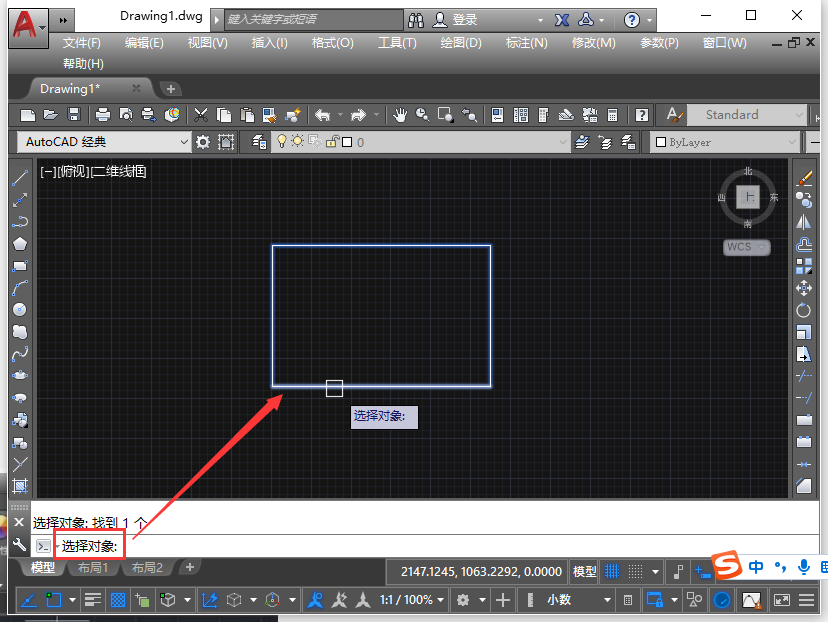The height and width of the screenshot is (622, 828).
Task: Click the Rotate modify tool
Action: coord(804,310)
